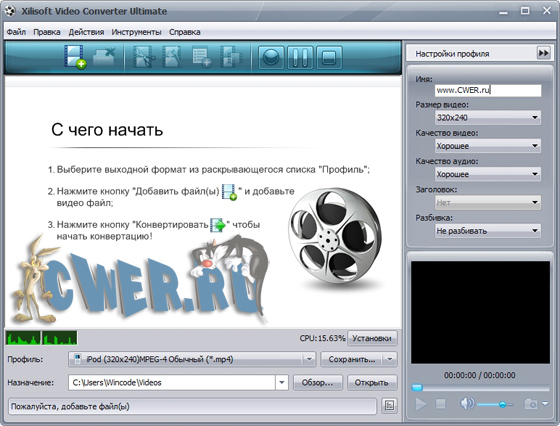Start conversion with the round toolbar button

(x=271, y=57)
